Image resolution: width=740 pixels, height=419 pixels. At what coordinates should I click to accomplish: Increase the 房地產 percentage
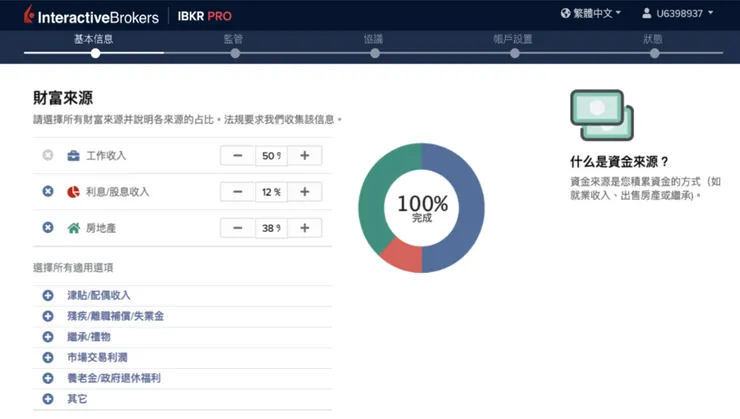[x=304, y=228]
